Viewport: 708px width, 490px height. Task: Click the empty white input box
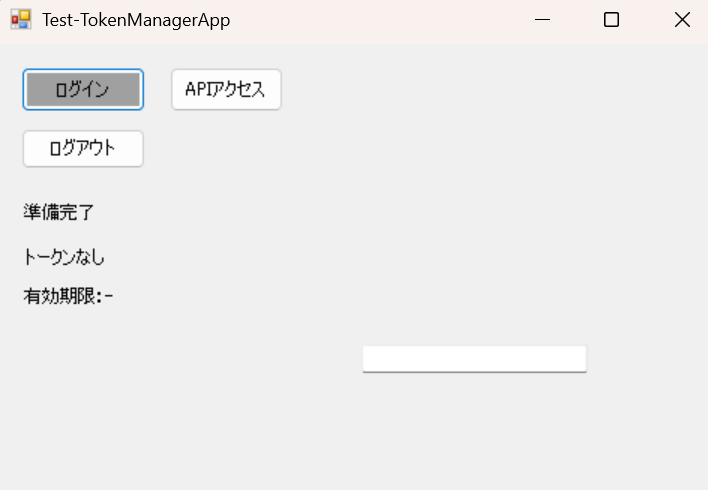click(475, 359)
